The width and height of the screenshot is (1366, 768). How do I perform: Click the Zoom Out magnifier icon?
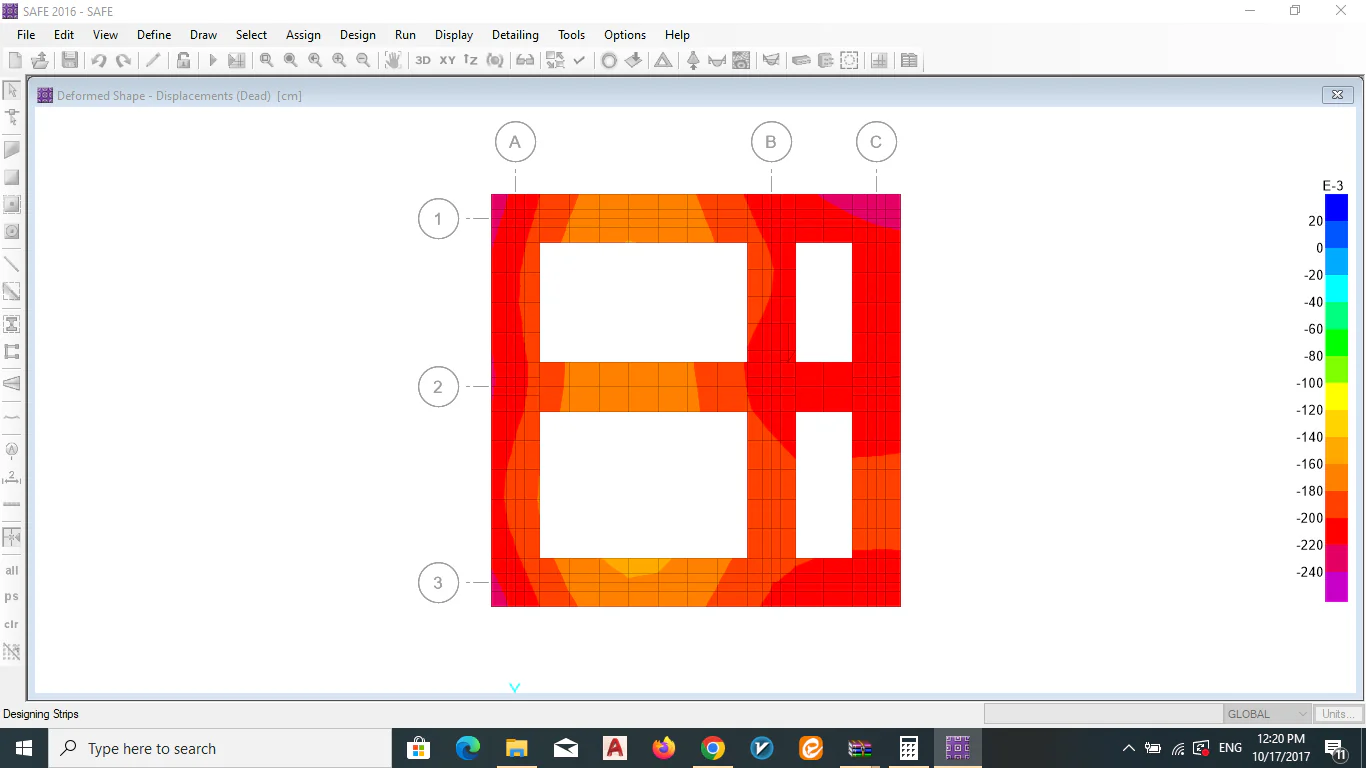(x=363, y=61)
